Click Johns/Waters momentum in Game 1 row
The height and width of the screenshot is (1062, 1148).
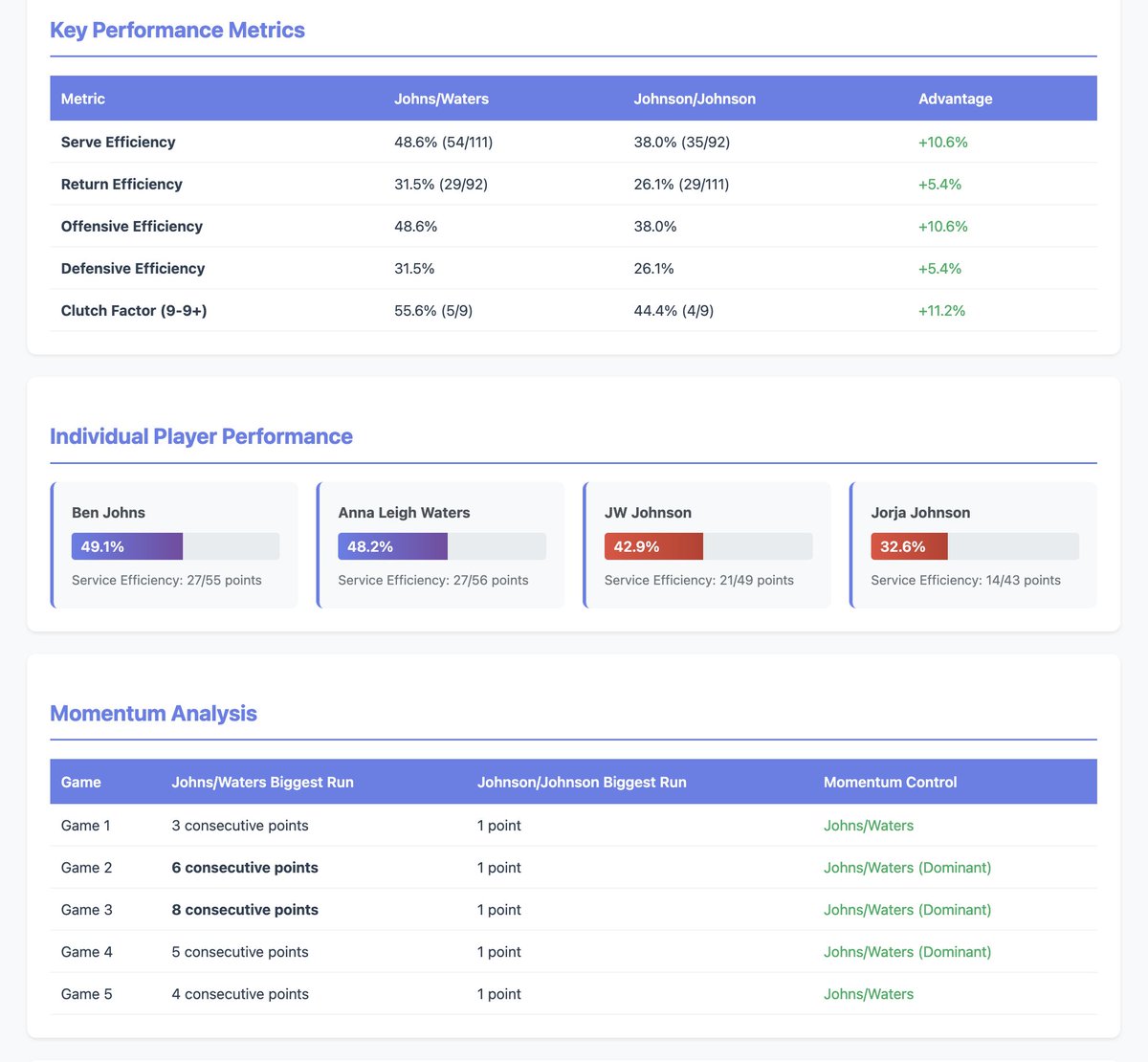tap(869, 825)
